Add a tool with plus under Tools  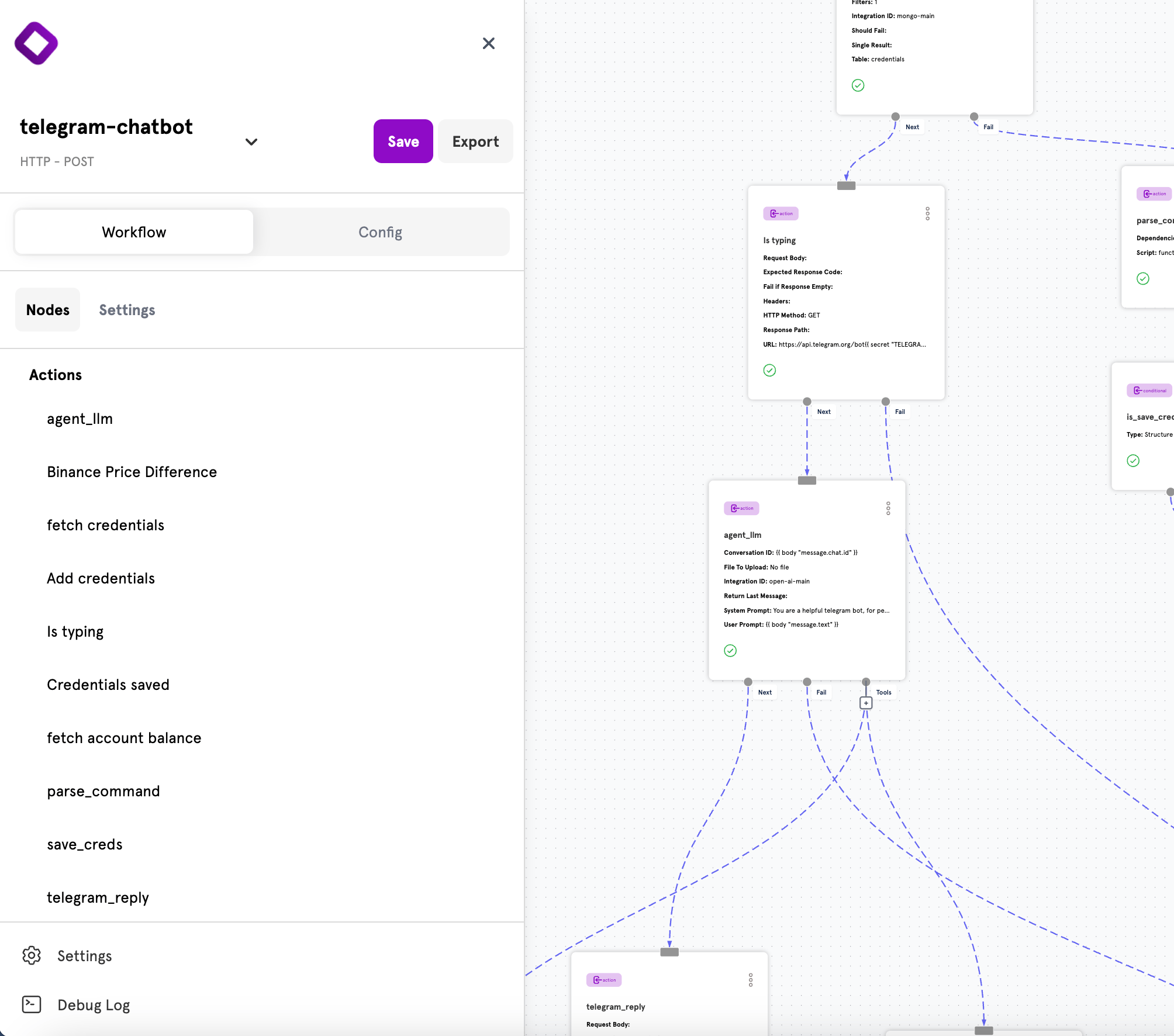(866, 703)
